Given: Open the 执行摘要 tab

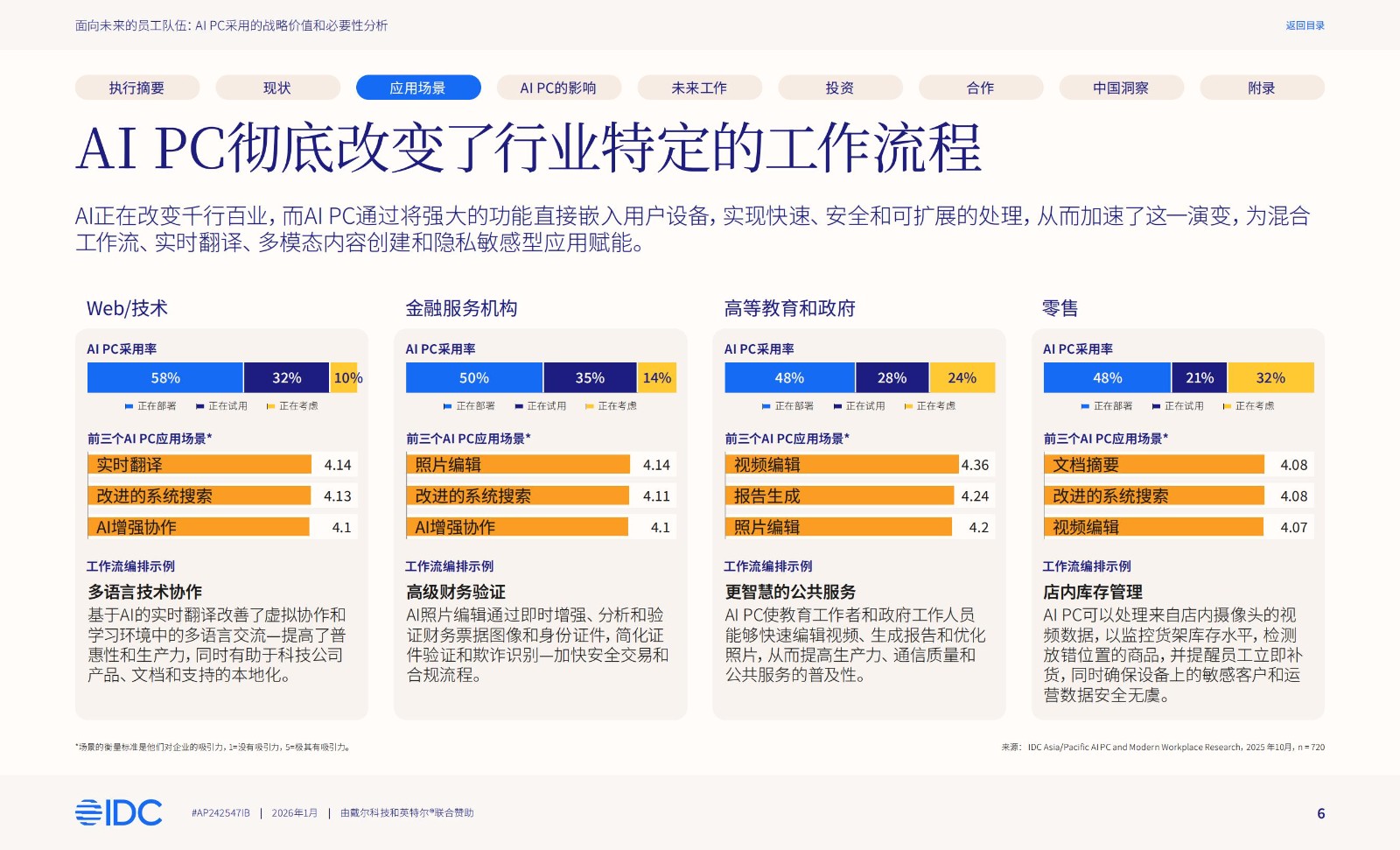Looking at the screenshot, I should point(136,88).
